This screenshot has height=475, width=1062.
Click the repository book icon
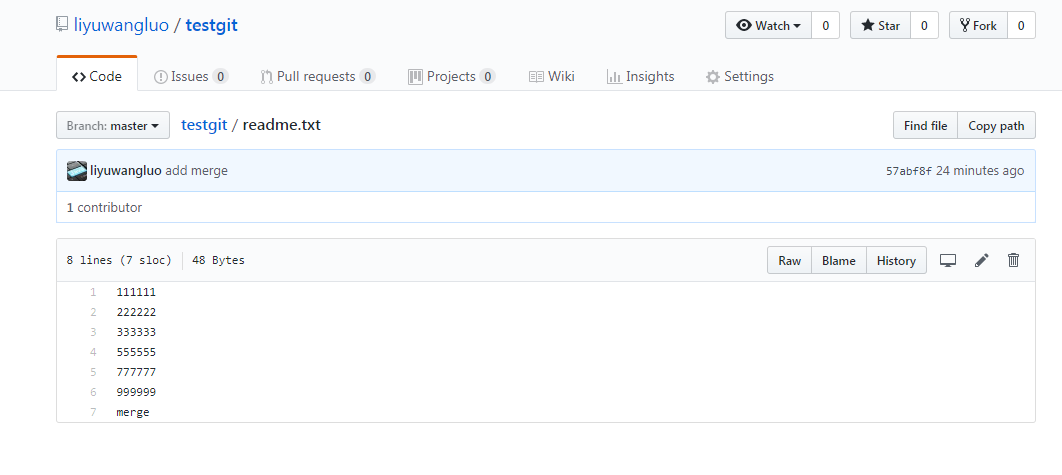(62, 26)
